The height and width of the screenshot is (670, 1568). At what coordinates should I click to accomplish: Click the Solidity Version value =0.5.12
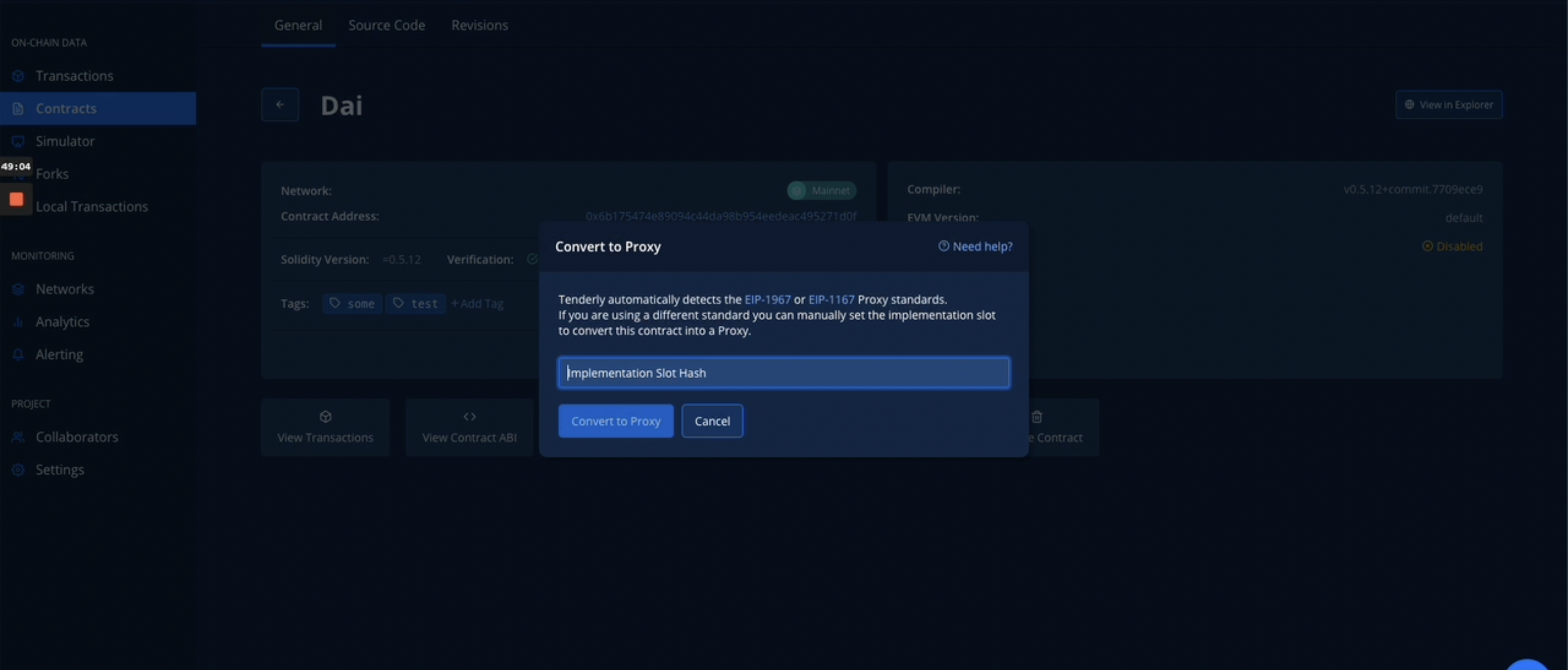point(401,259)
